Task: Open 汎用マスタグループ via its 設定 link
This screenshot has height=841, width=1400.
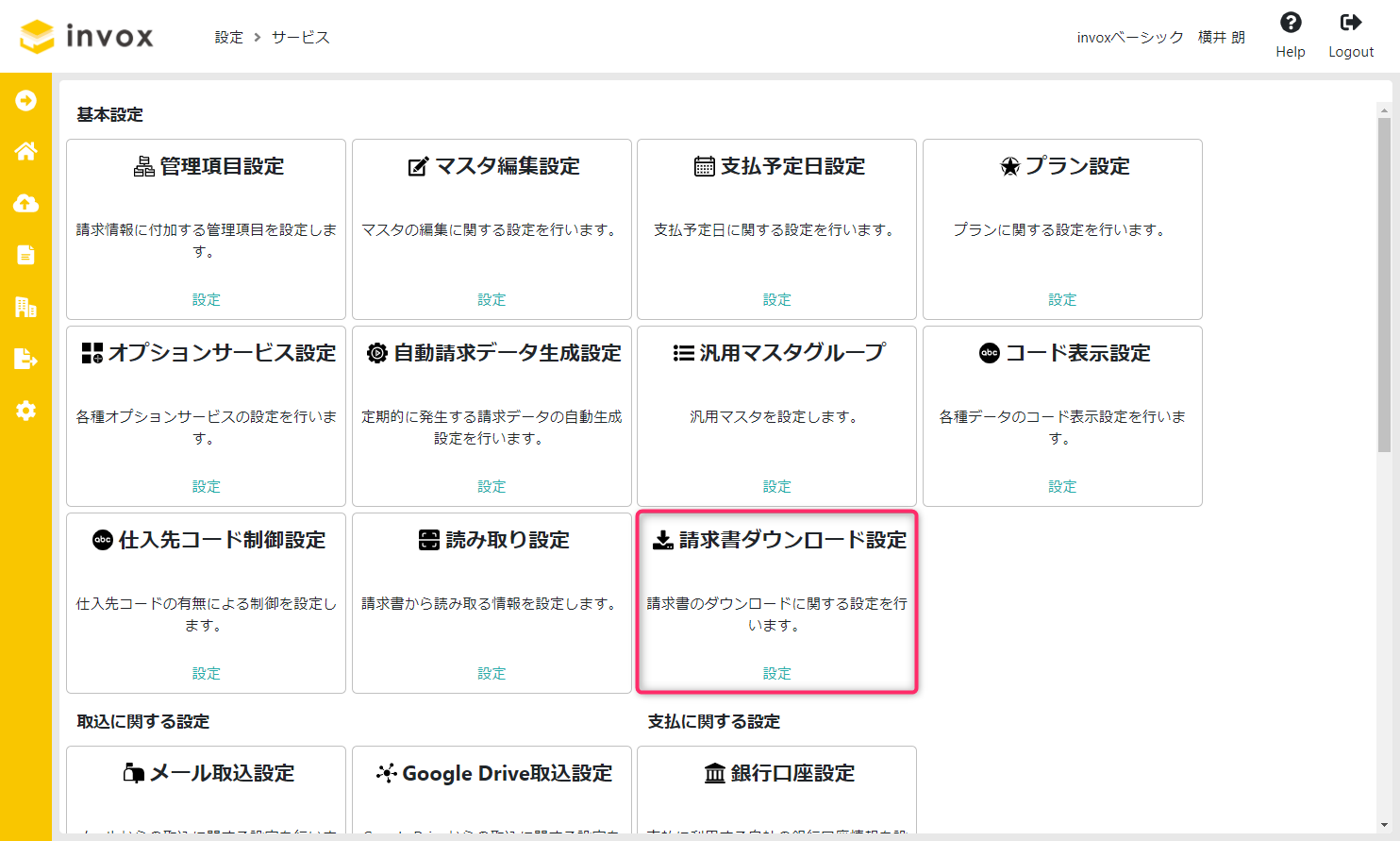Action: [x=776, y=486]
